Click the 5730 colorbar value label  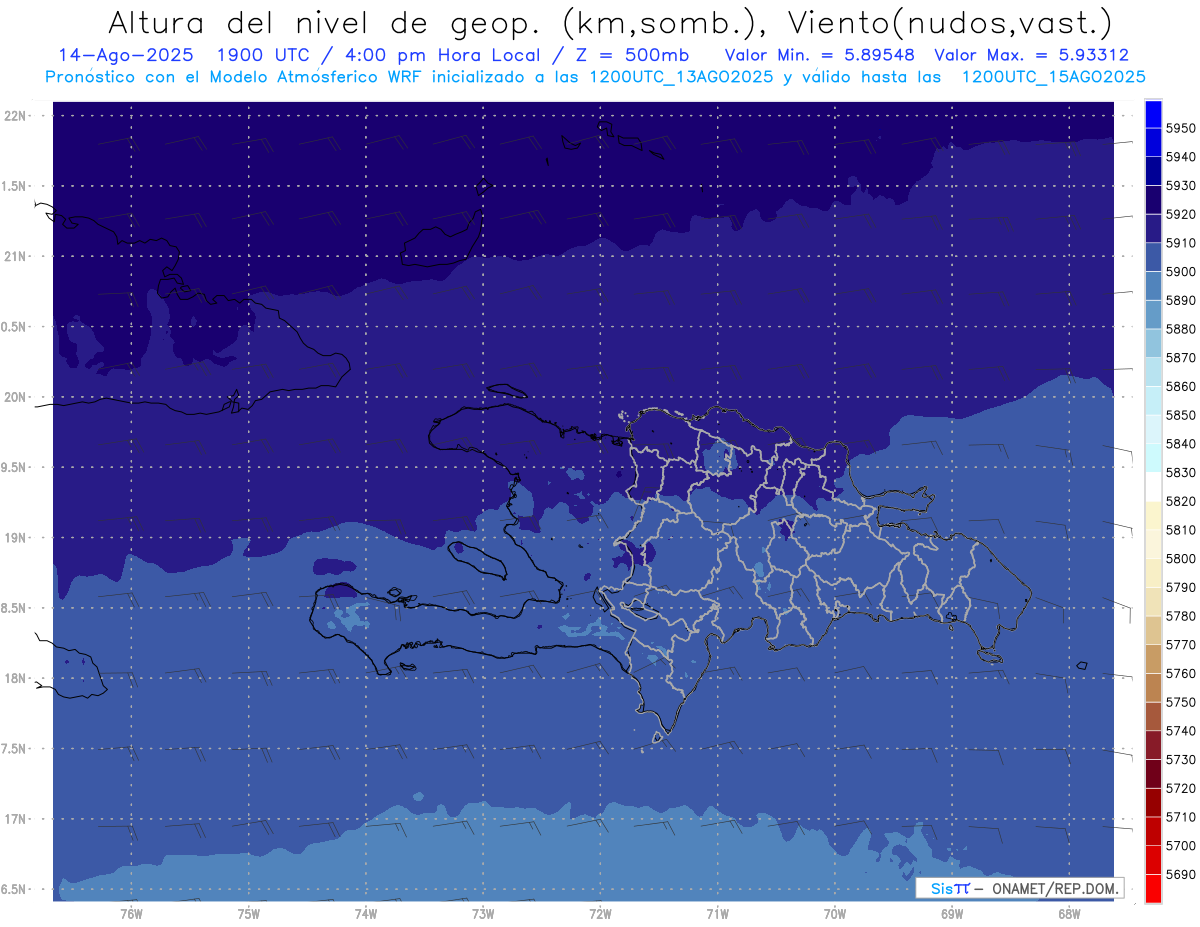click(x=1180, y=759)
